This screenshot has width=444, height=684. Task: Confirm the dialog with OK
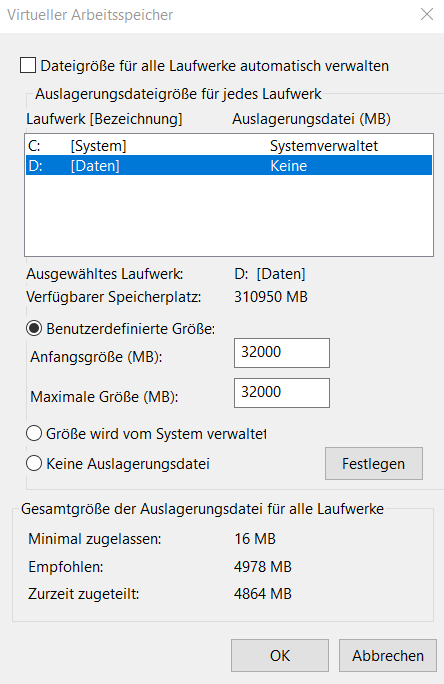coord(280,656)
